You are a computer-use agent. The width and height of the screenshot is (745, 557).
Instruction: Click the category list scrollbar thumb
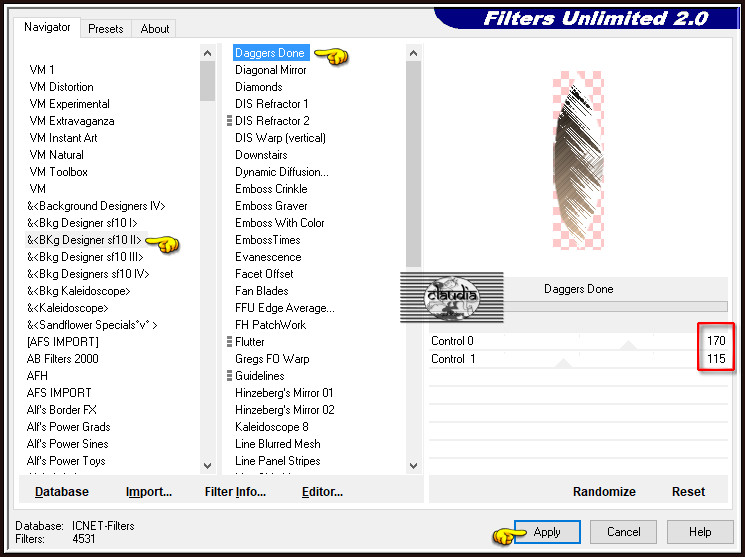208,81
